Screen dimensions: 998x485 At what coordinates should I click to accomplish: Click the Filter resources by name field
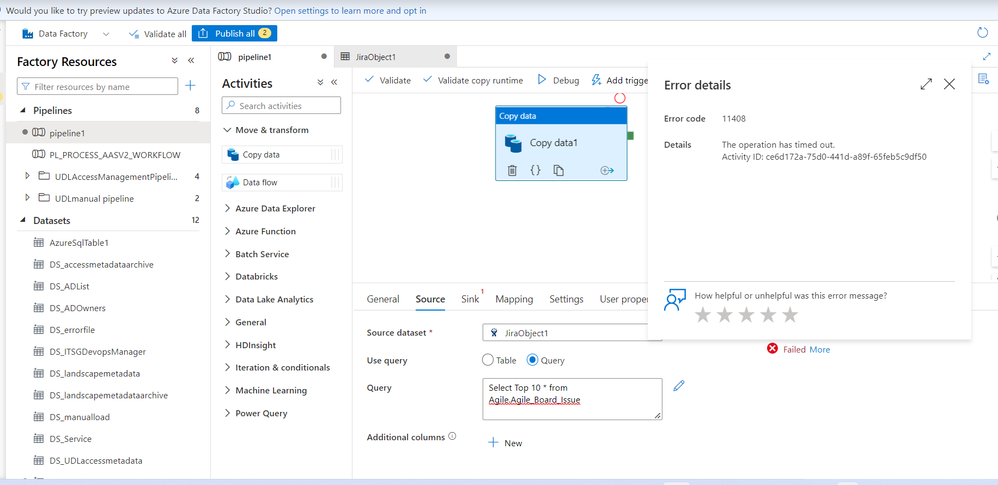[x=97, y=86]
